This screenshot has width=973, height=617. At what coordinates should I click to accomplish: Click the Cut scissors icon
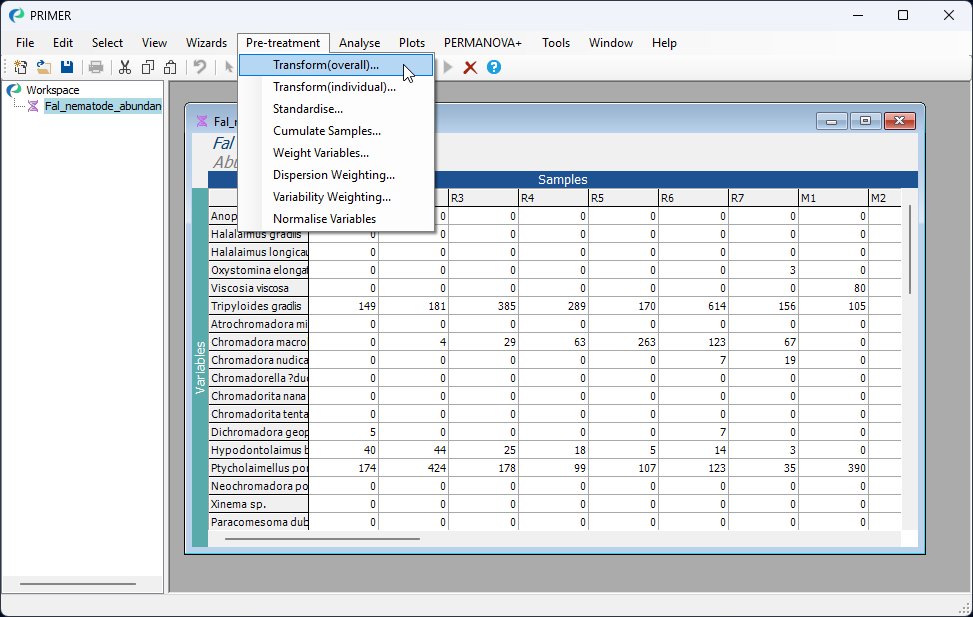(x=125, y=67)
